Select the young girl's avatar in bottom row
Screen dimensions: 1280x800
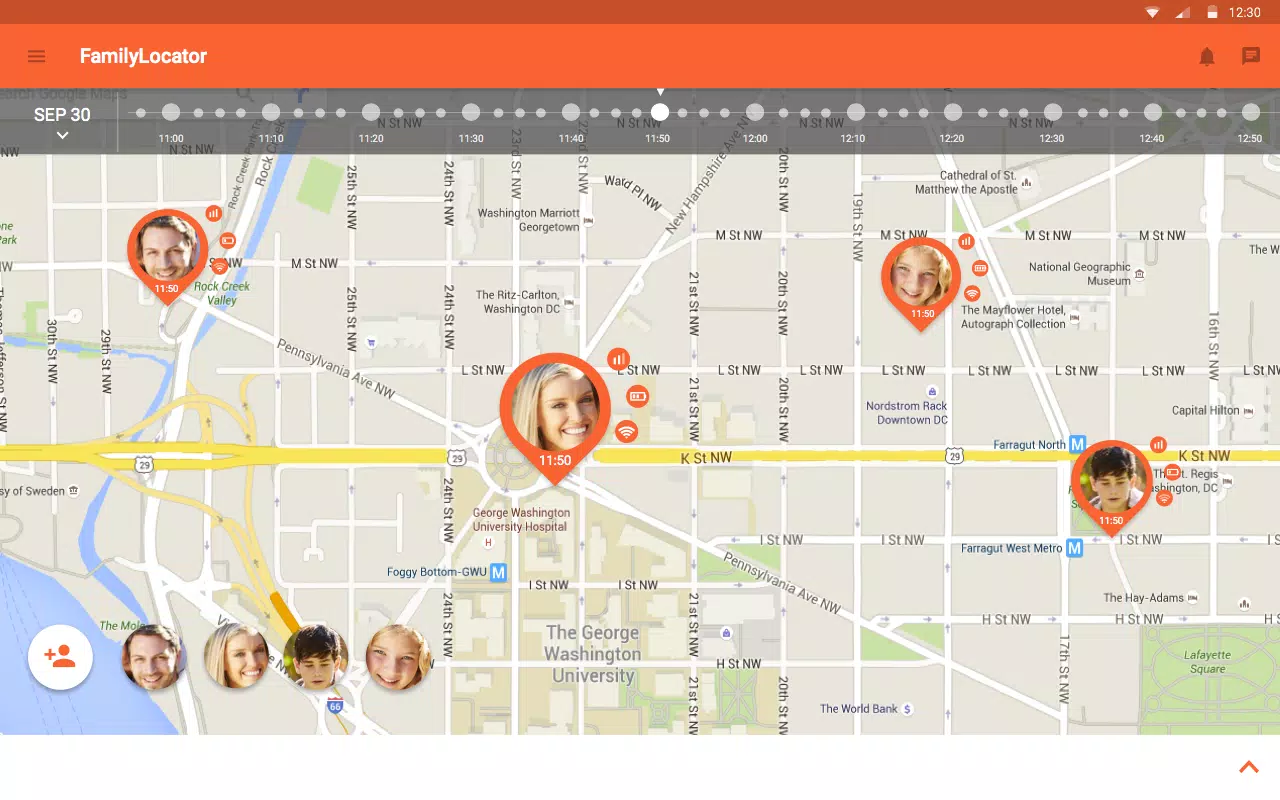398,657
